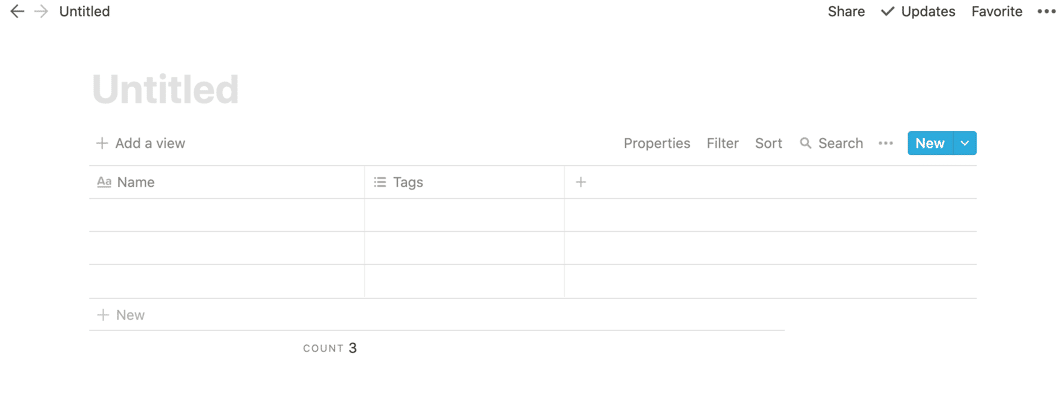Click the blue New button

[930, 143]
